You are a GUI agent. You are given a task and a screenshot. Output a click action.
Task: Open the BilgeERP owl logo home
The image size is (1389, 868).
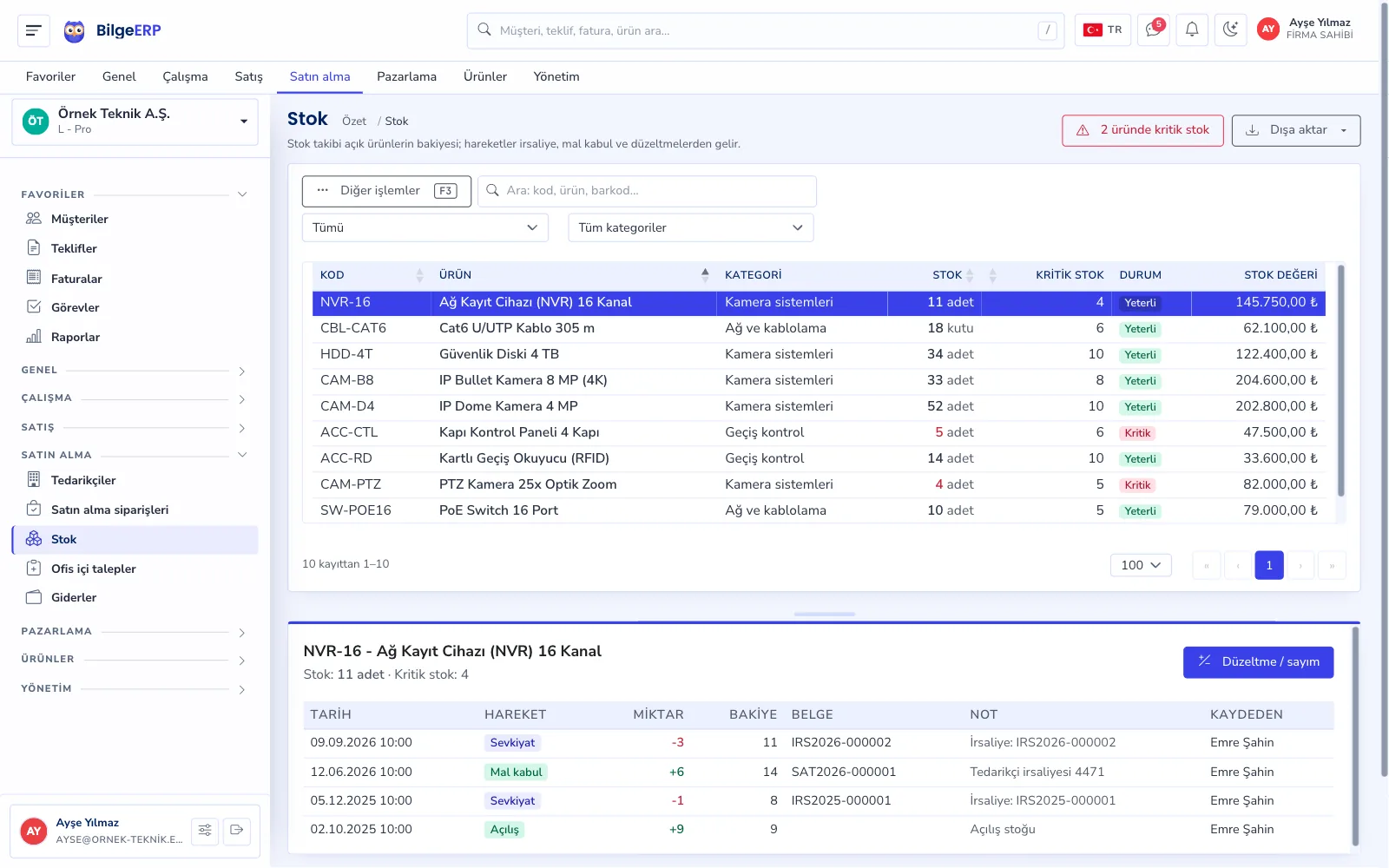coord(112,31)
